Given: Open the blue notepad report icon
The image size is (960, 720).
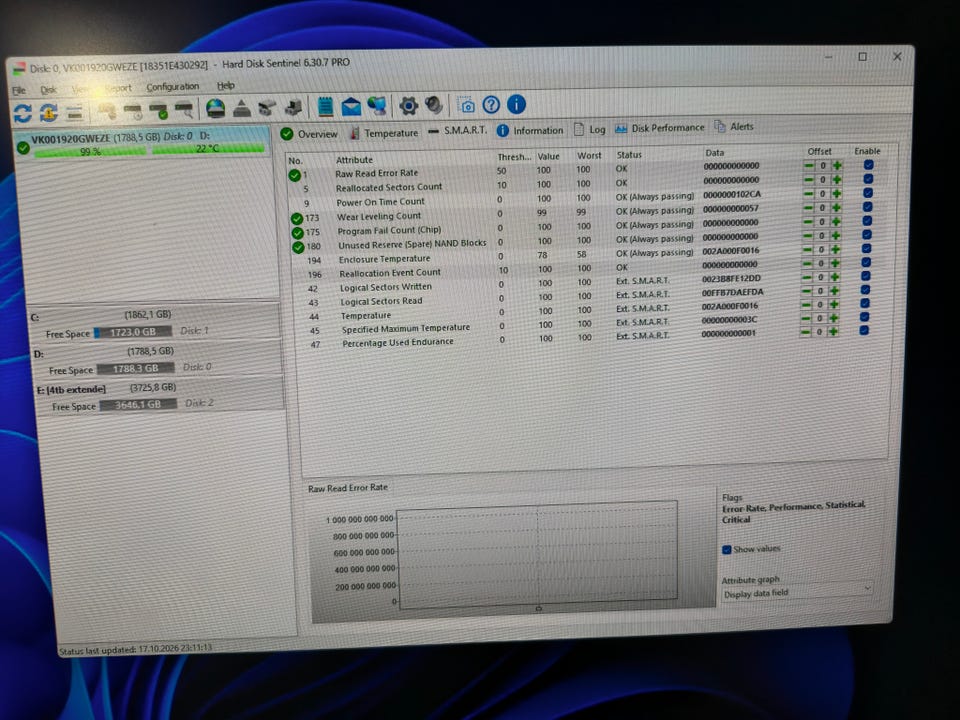Looking at the screenshot, I should pyautogui.click(x=325, y=107).
